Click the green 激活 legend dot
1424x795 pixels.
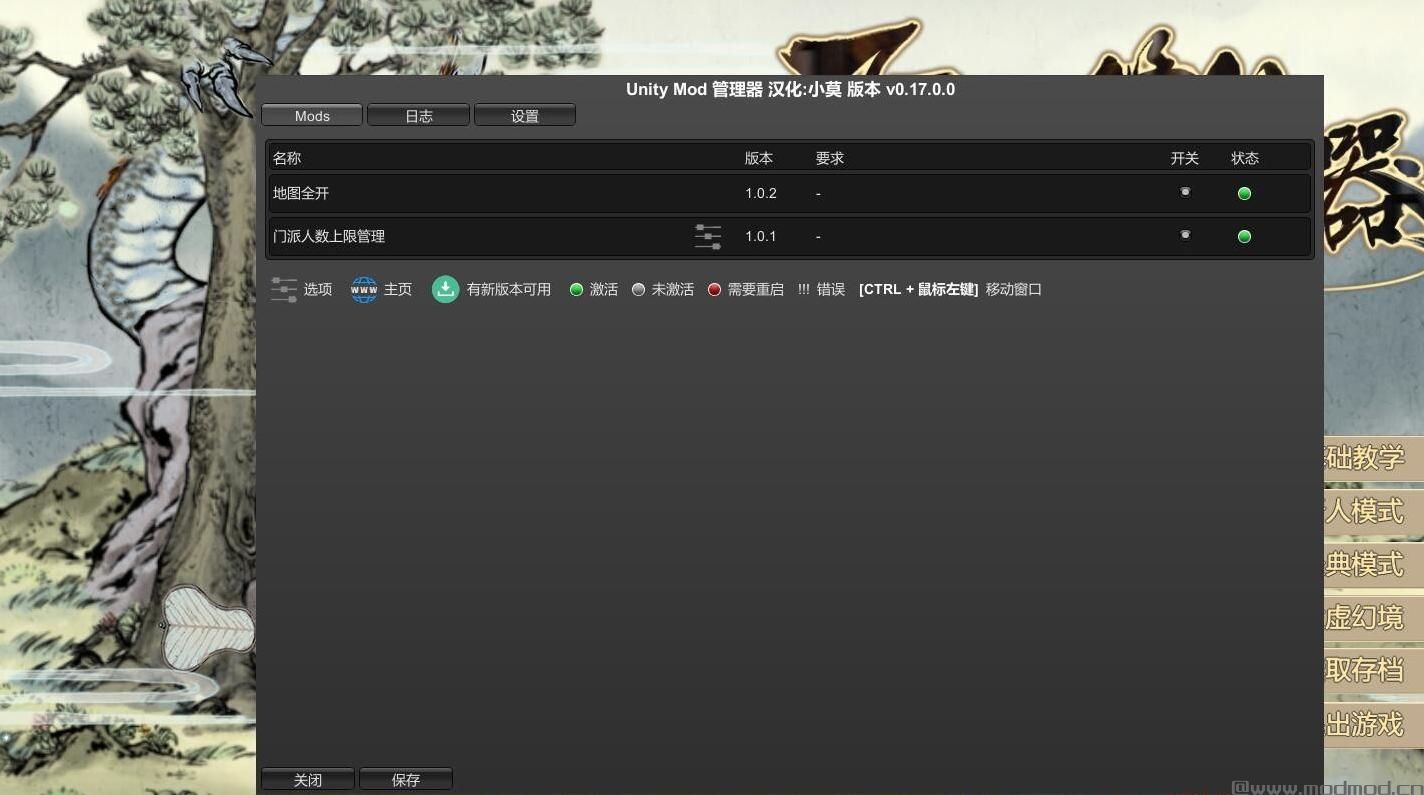576,290
